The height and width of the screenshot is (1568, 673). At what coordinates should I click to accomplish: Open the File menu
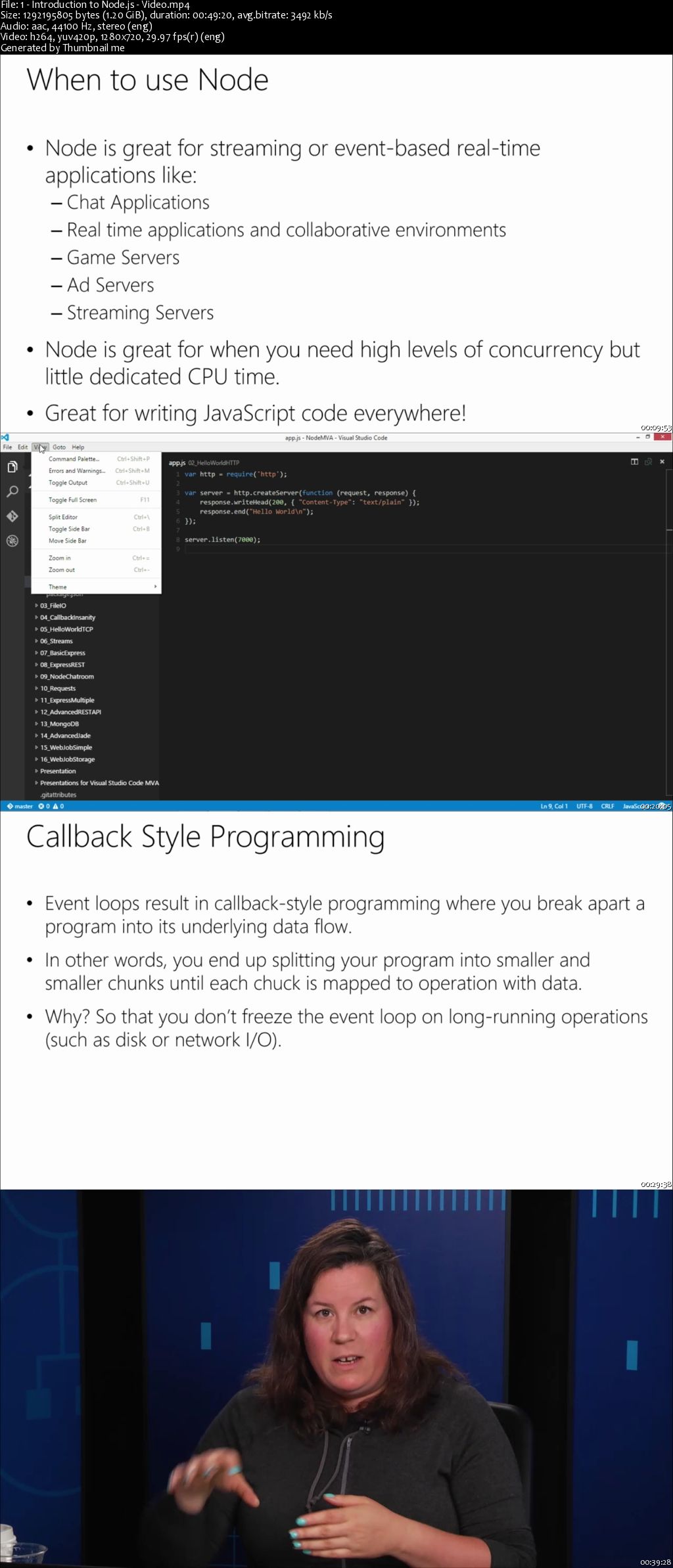[8, 447]
